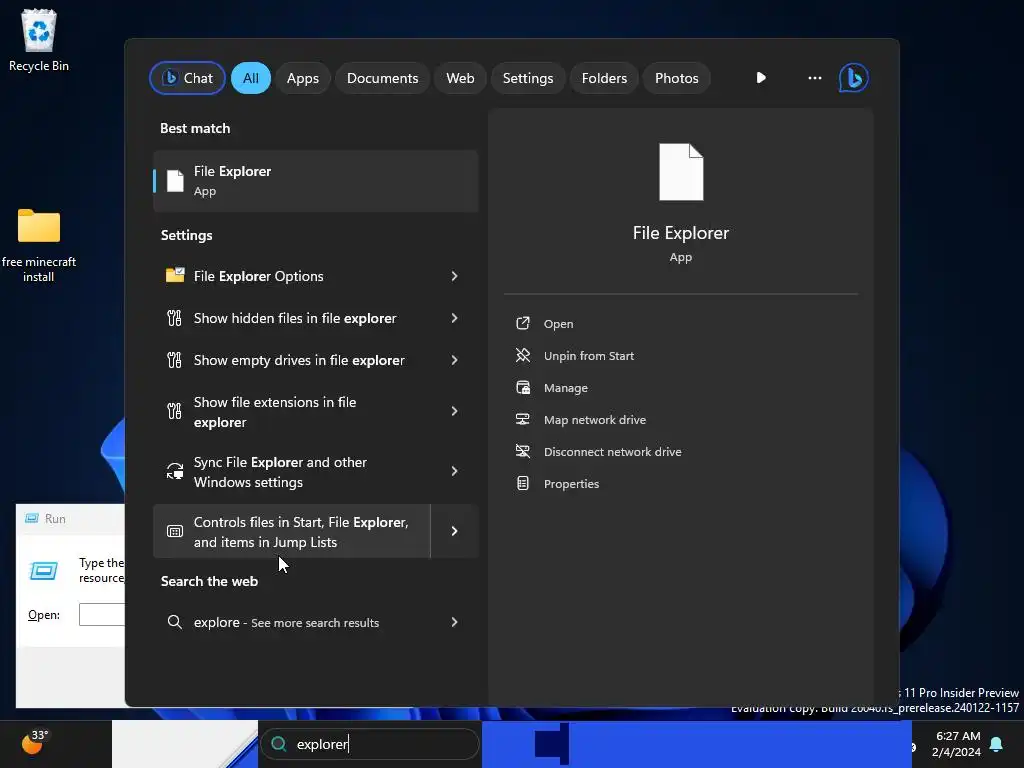Expand explore web search result chevron
Viewport: 1024px width, 768px height.
coord(455,622)
